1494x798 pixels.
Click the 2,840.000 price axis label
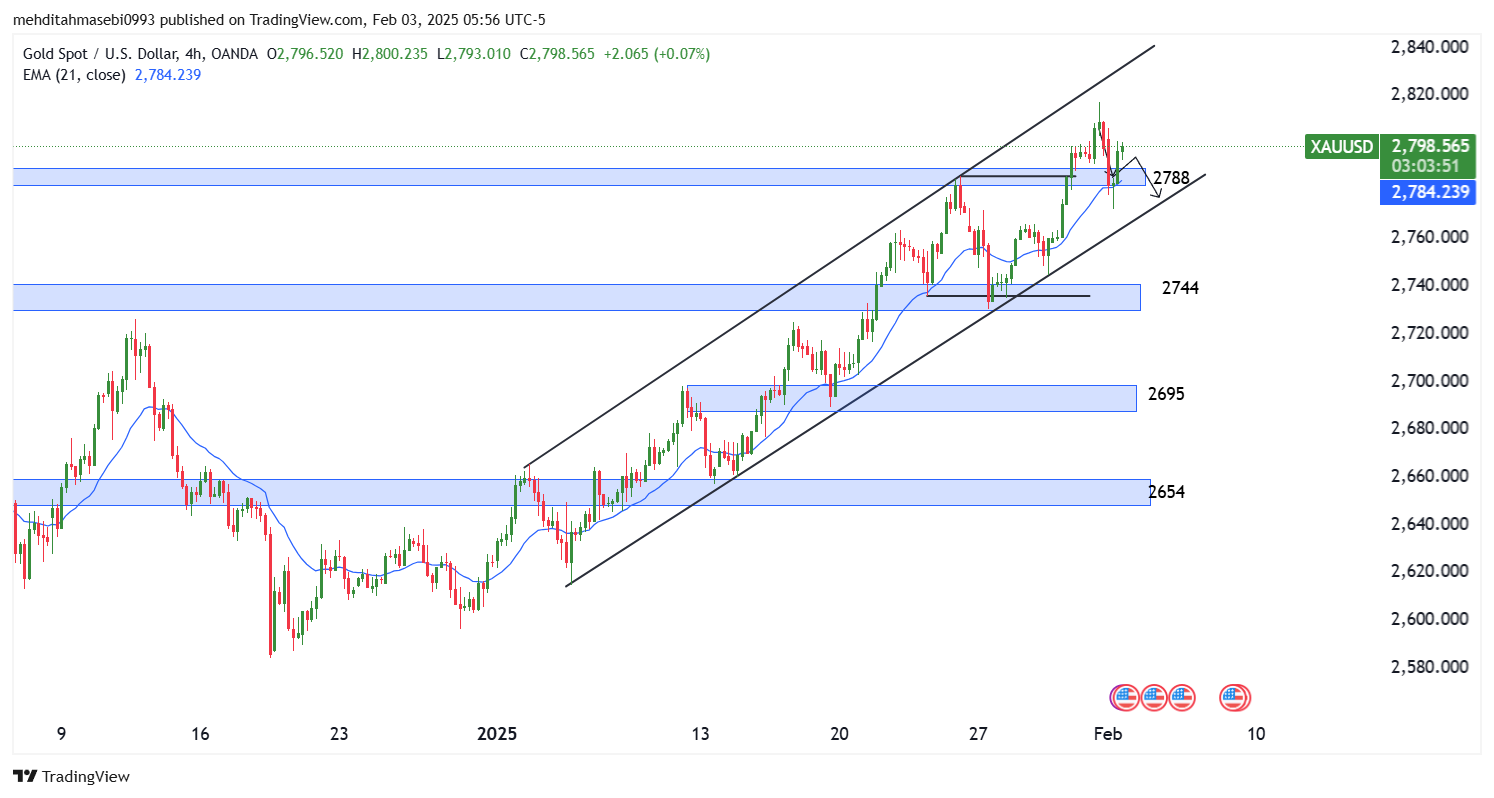point(1429,47)
